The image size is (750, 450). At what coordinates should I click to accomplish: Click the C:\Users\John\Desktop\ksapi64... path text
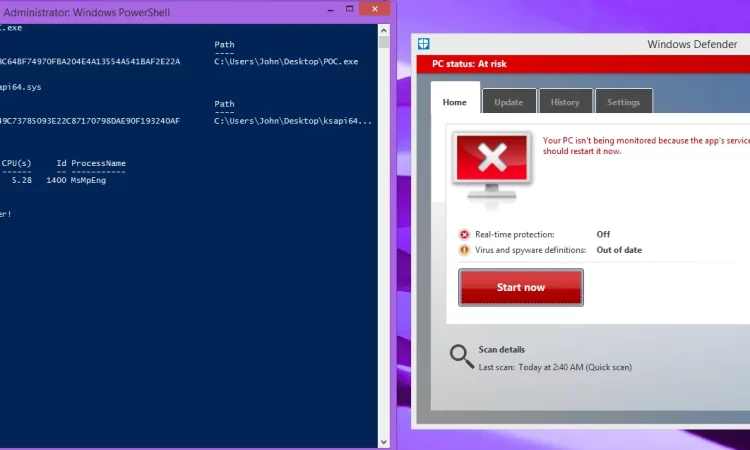click(293, 121)
